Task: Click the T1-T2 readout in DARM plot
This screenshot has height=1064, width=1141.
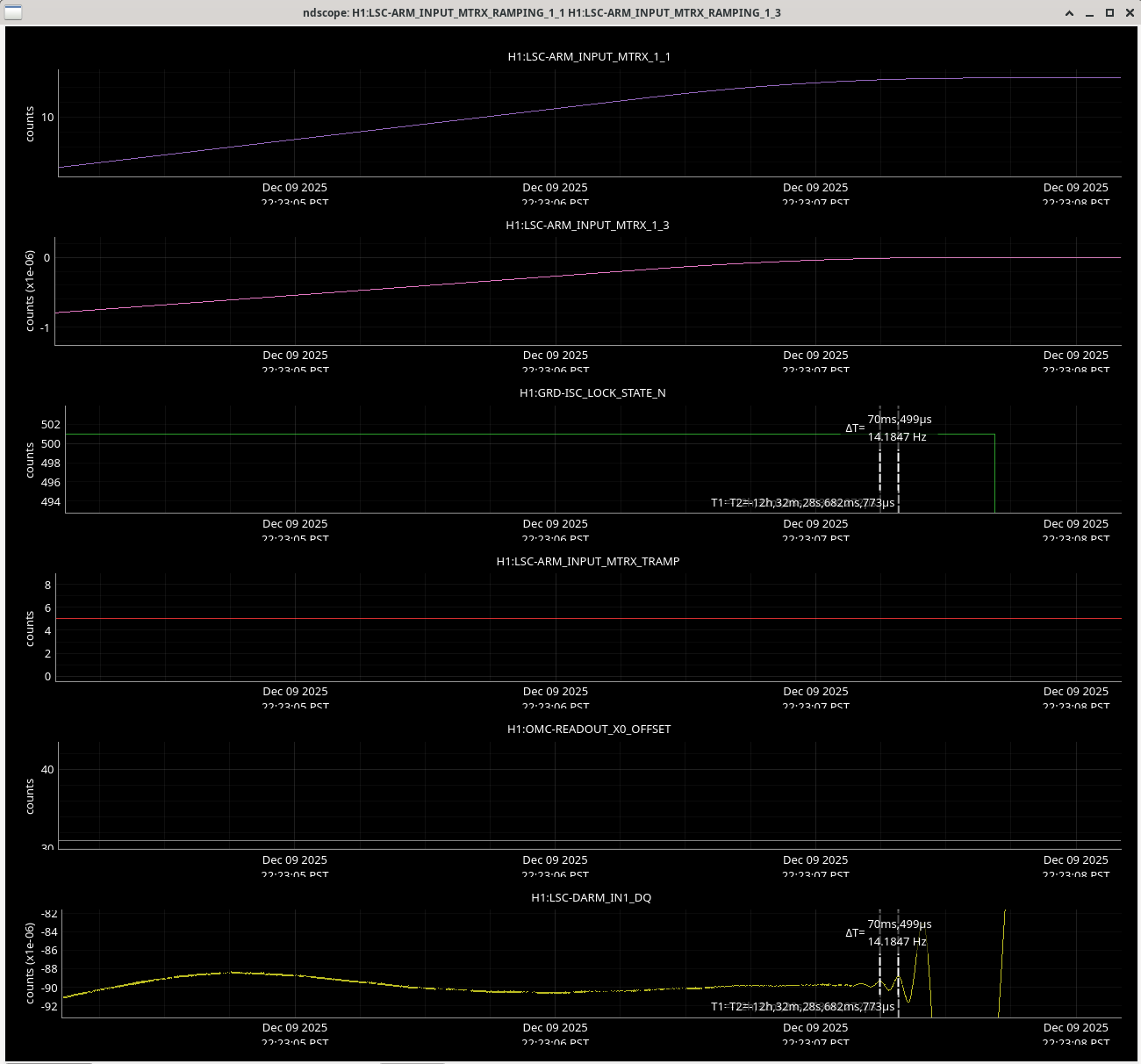Action: (x=802, y=1006)
